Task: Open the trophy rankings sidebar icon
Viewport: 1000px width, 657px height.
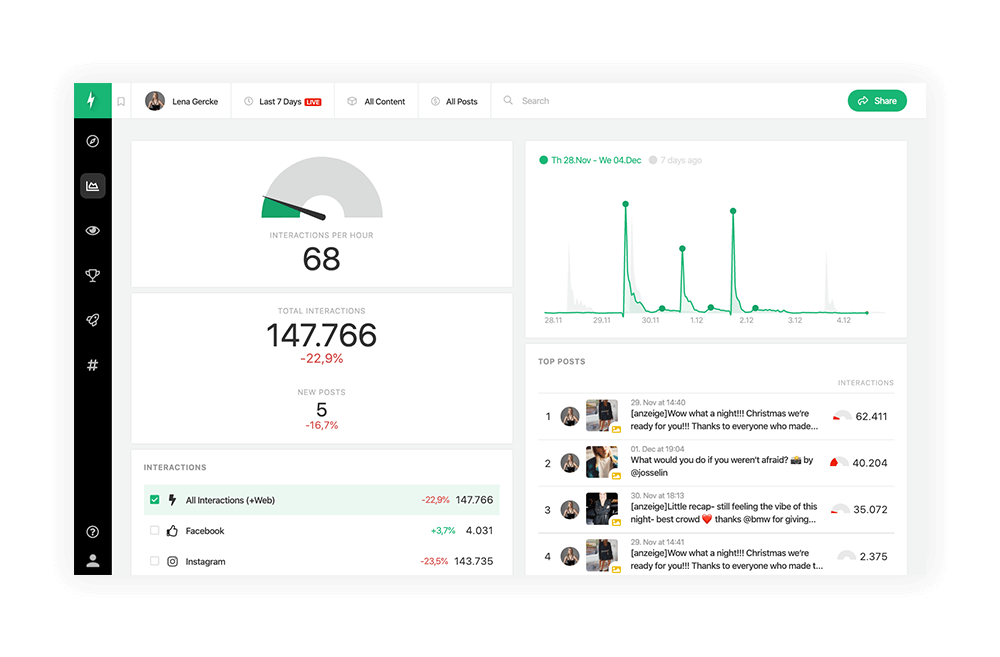Action: pos(93,276)
